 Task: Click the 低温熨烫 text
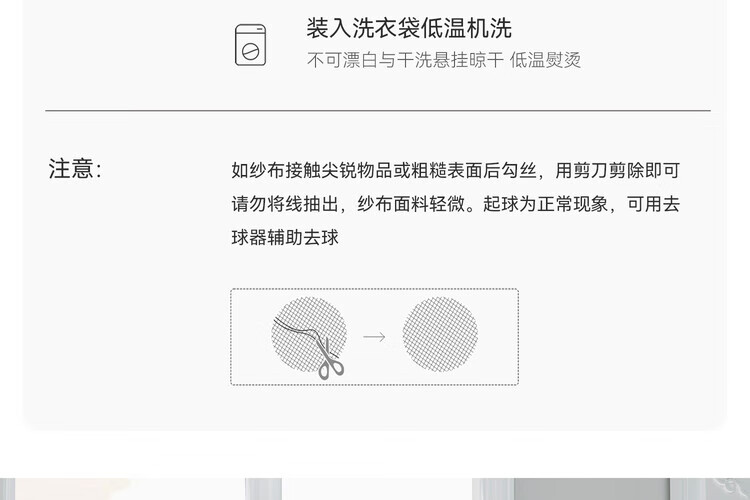tap(545, 60)
